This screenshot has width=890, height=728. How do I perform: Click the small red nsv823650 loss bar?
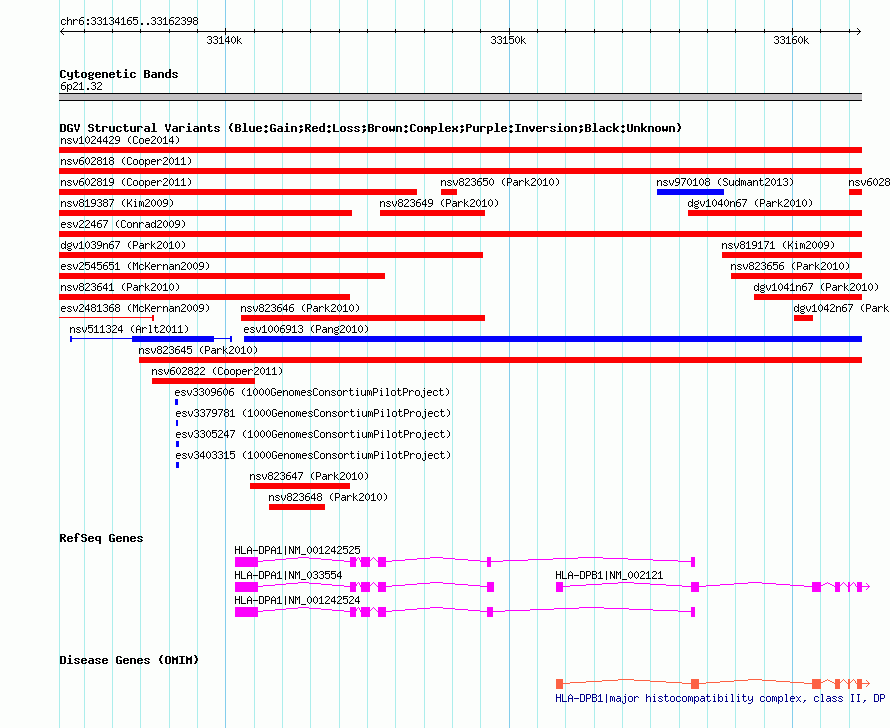coord(449,192)
